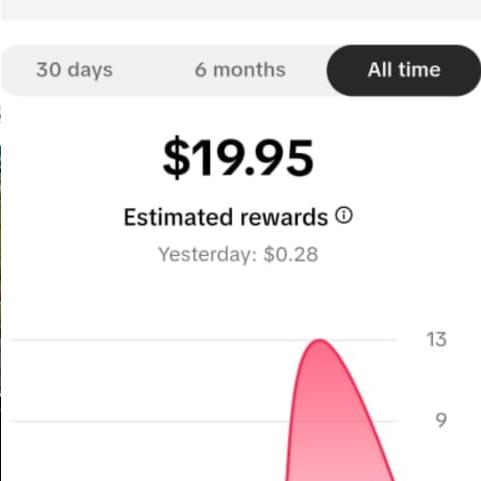
Task: Click the word months in 6 months
Action: point(249,70)
